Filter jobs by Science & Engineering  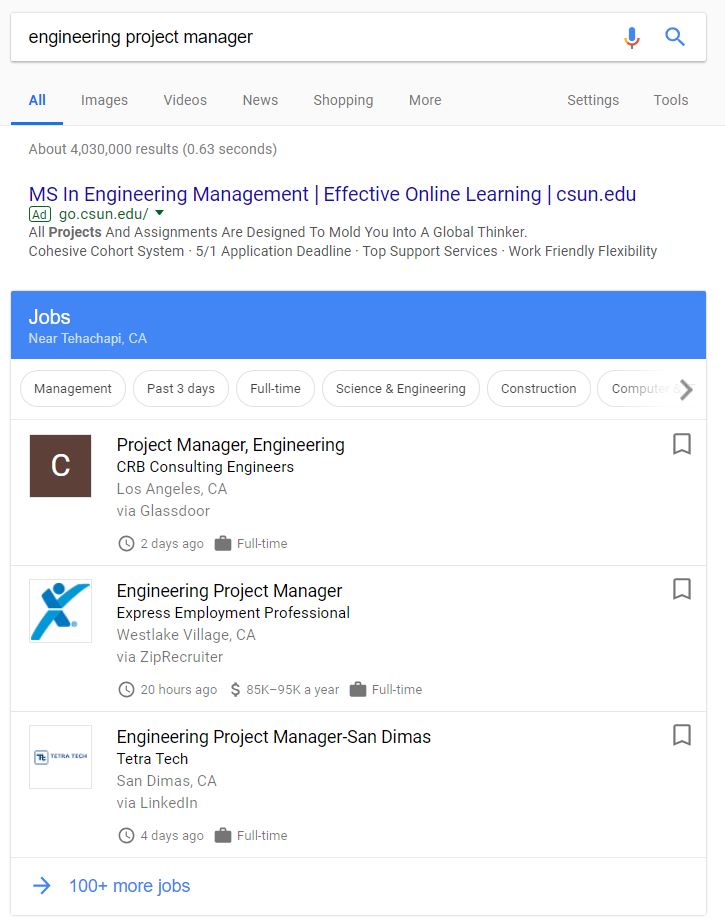pyautogui.click(x=401, y=389)
